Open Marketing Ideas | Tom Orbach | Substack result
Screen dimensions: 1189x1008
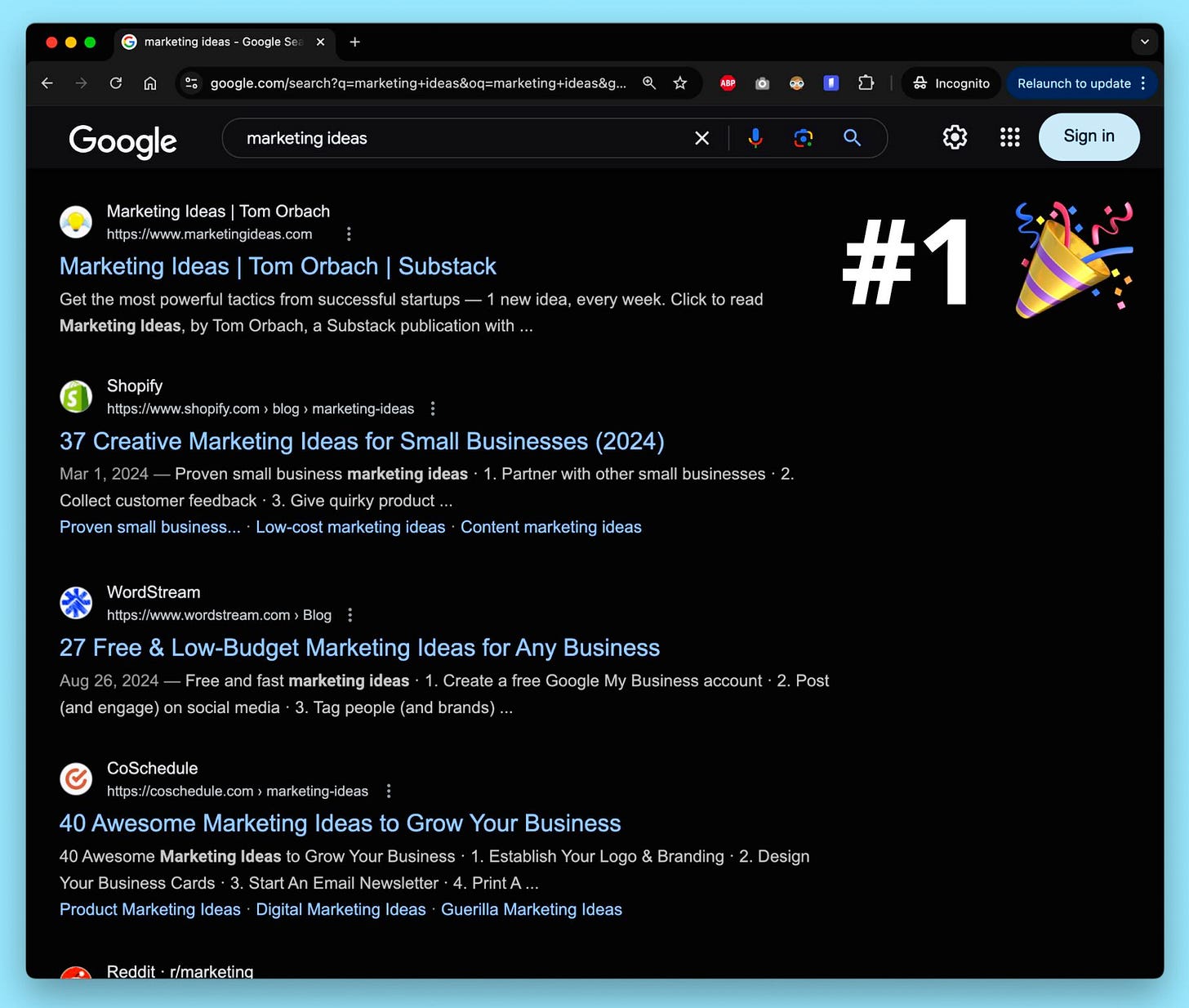278,266
